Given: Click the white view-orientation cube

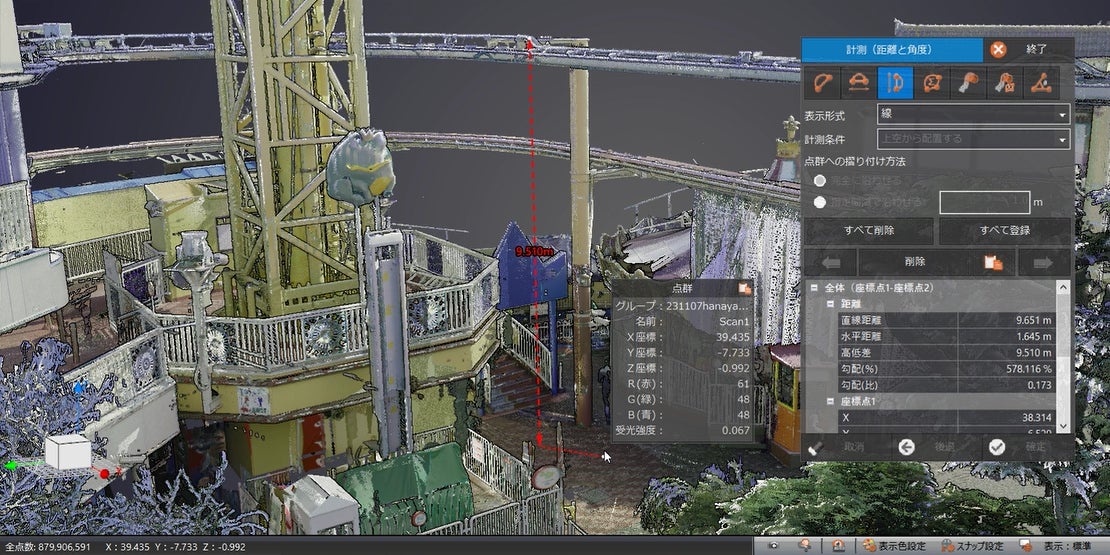Looking at the screenshot, I should 69,452.
